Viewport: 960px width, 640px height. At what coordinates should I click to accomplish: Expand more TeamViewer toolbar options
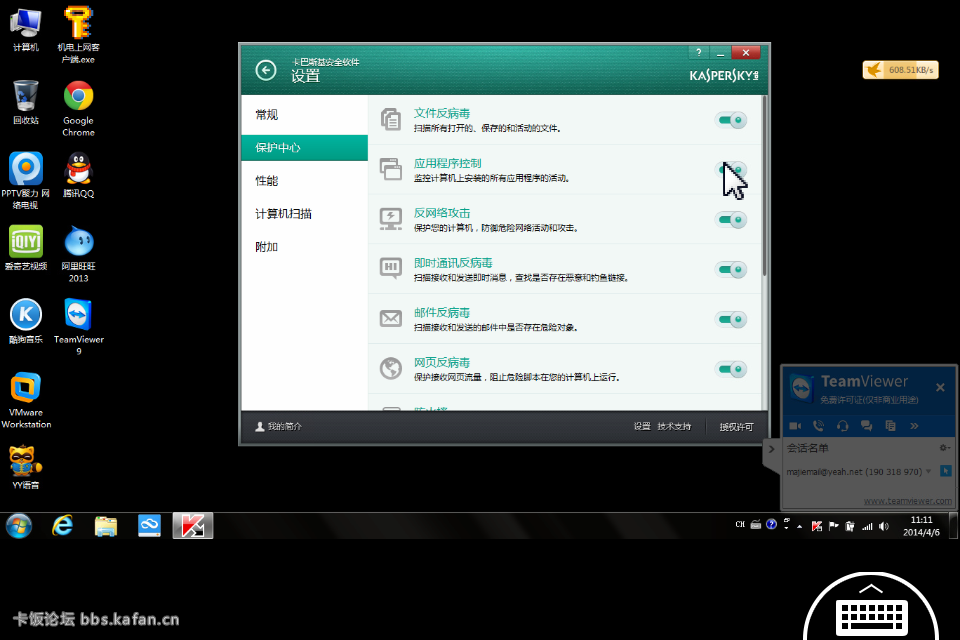(914, 426)
